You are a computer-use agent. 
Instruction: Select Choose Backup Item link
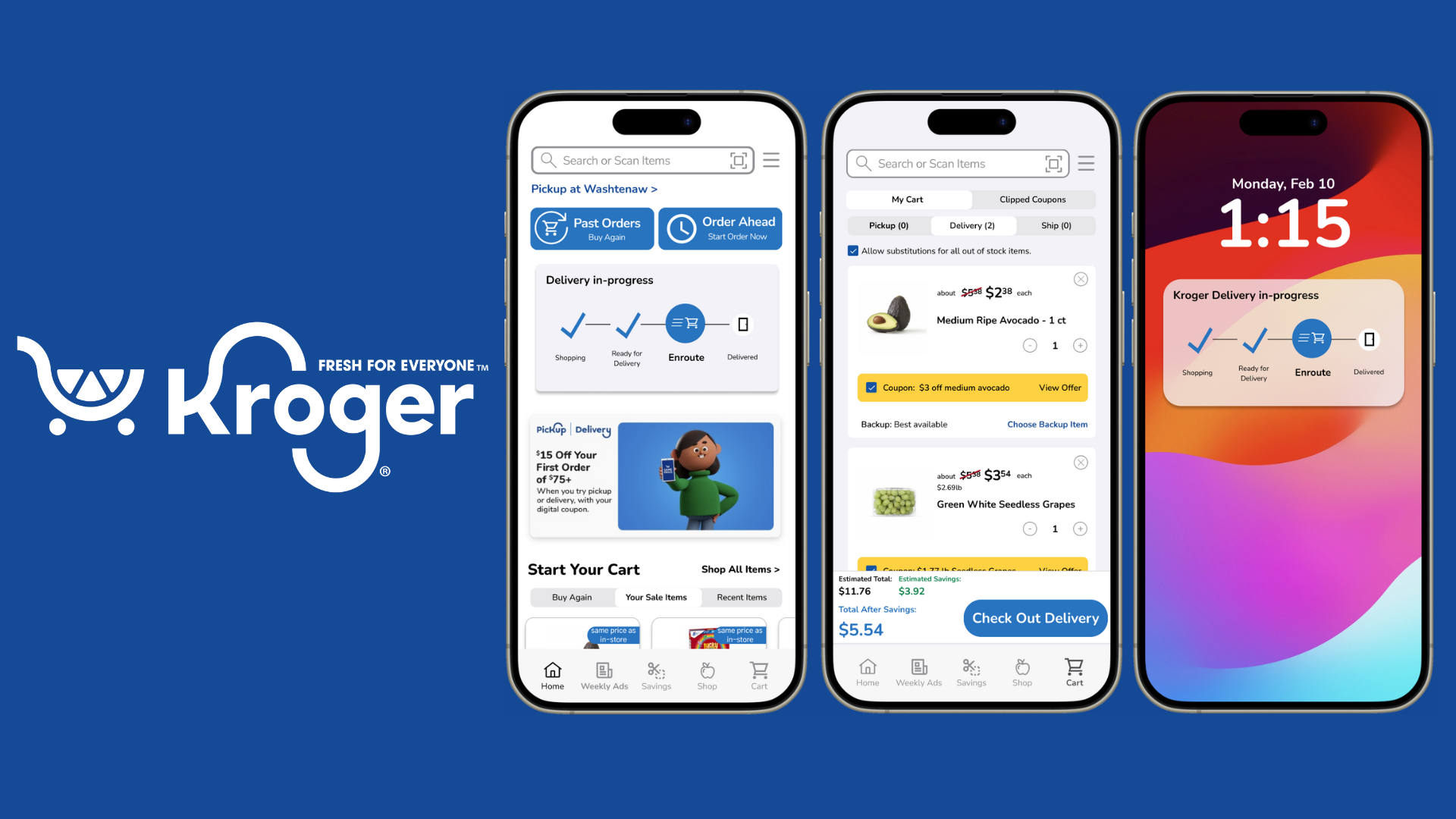point(1047,424)
